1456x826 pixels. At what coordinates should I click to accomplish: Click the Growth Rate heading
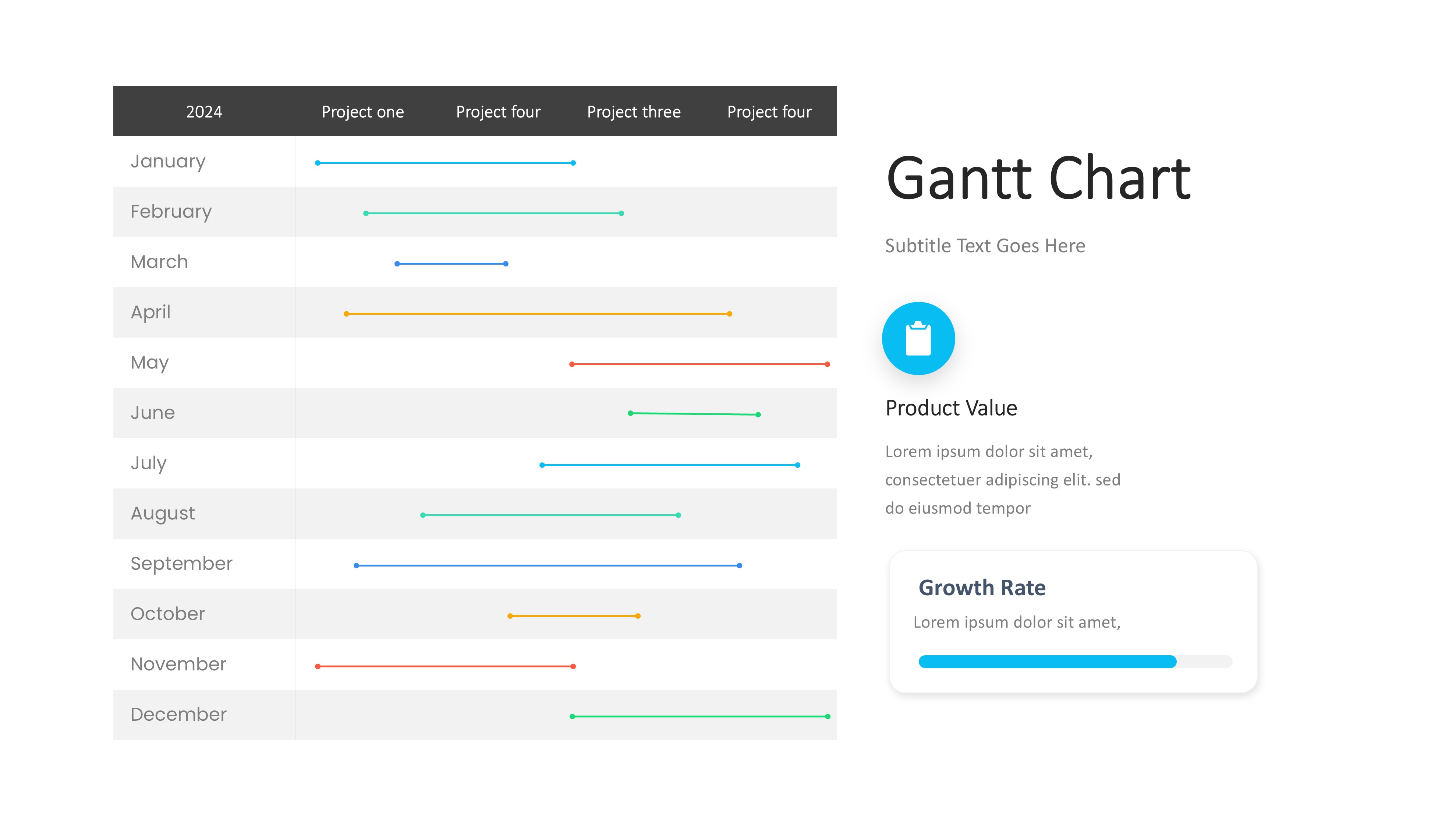(981, 588)
